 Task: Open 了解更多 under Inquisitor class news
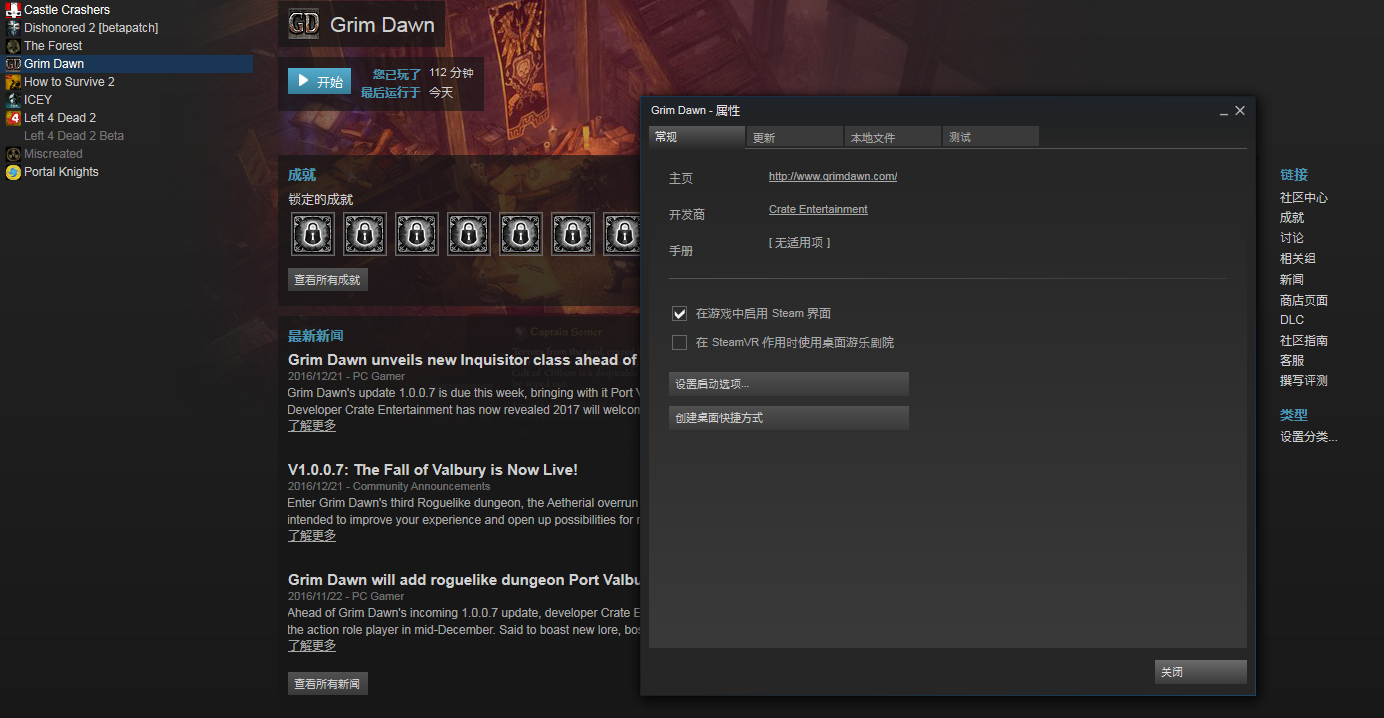[x=312, y=426]
